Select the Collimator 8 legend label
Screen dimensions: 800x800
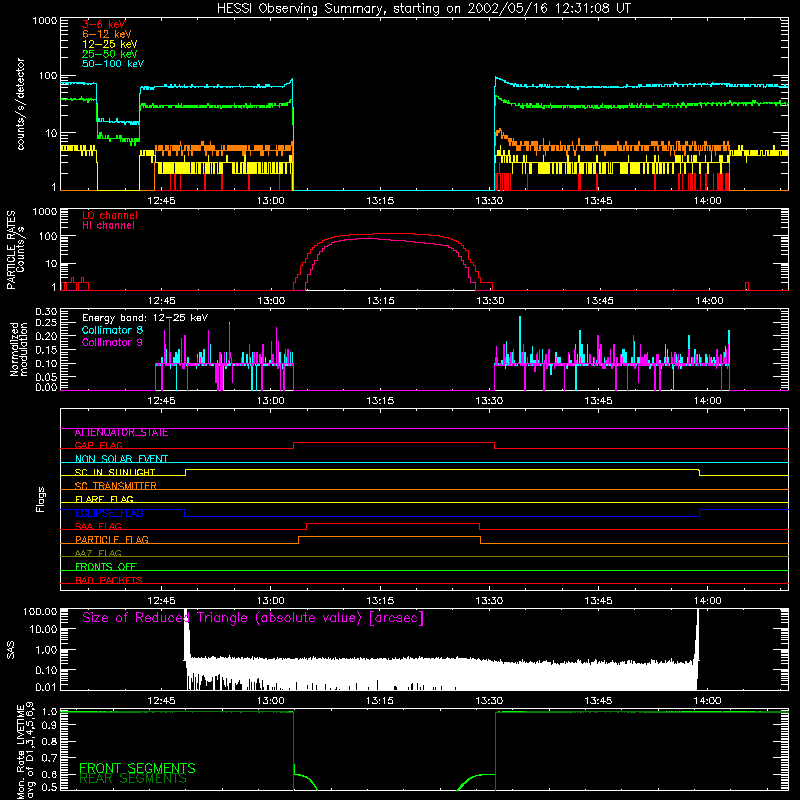[113, 330]
